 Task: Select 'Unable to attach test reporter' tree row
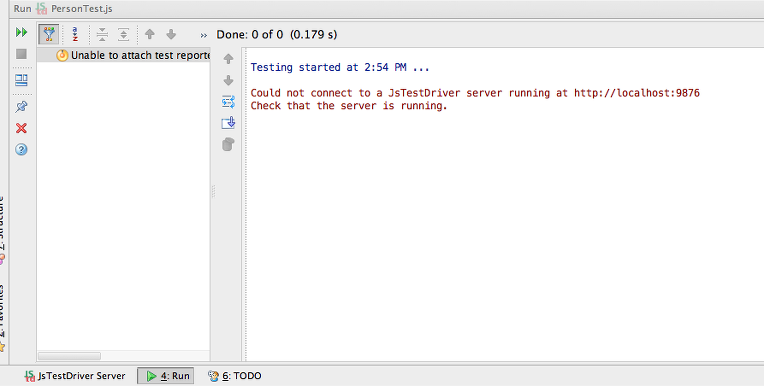pos(124,55)
